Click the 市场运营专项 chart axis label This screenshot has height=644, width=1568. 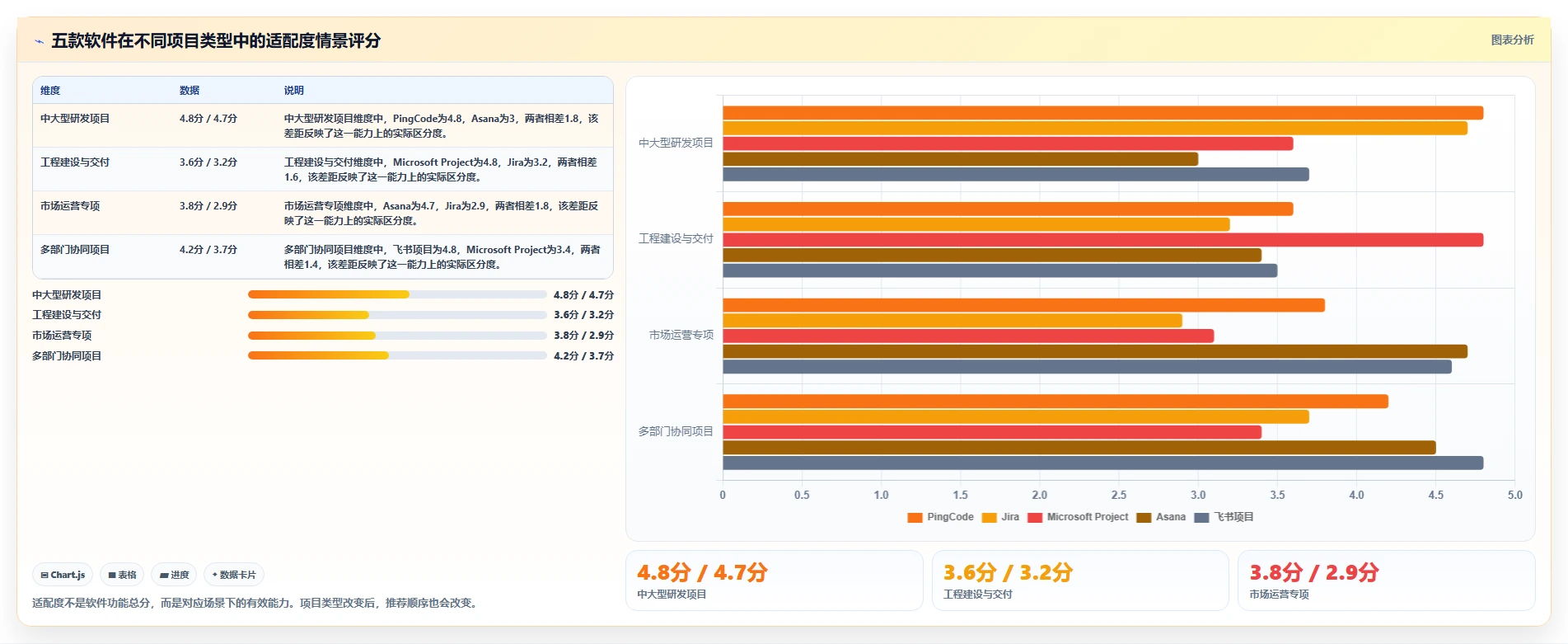681,336
